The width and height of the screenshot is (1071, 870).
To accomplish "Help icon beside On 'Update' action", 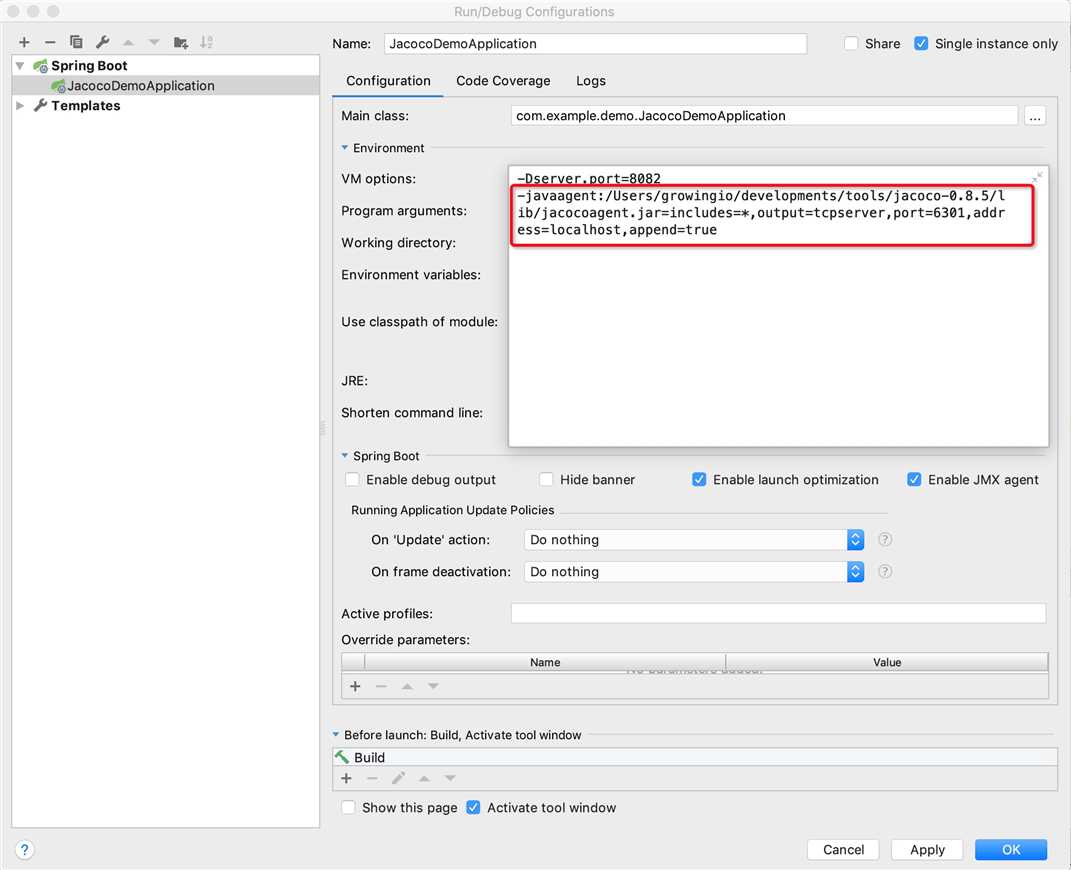I will tap(885, 539).
